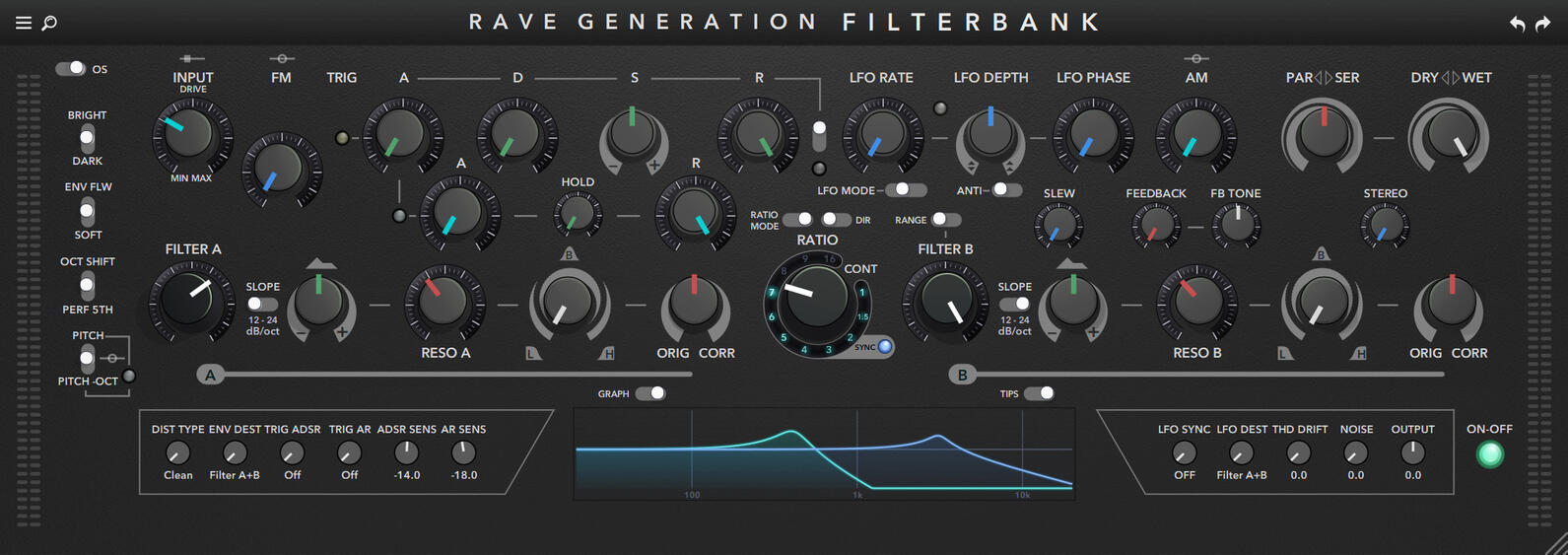Viewport: 1568px width, 555px height.
Task: Open the preset search magnifier
Action: 49,23
